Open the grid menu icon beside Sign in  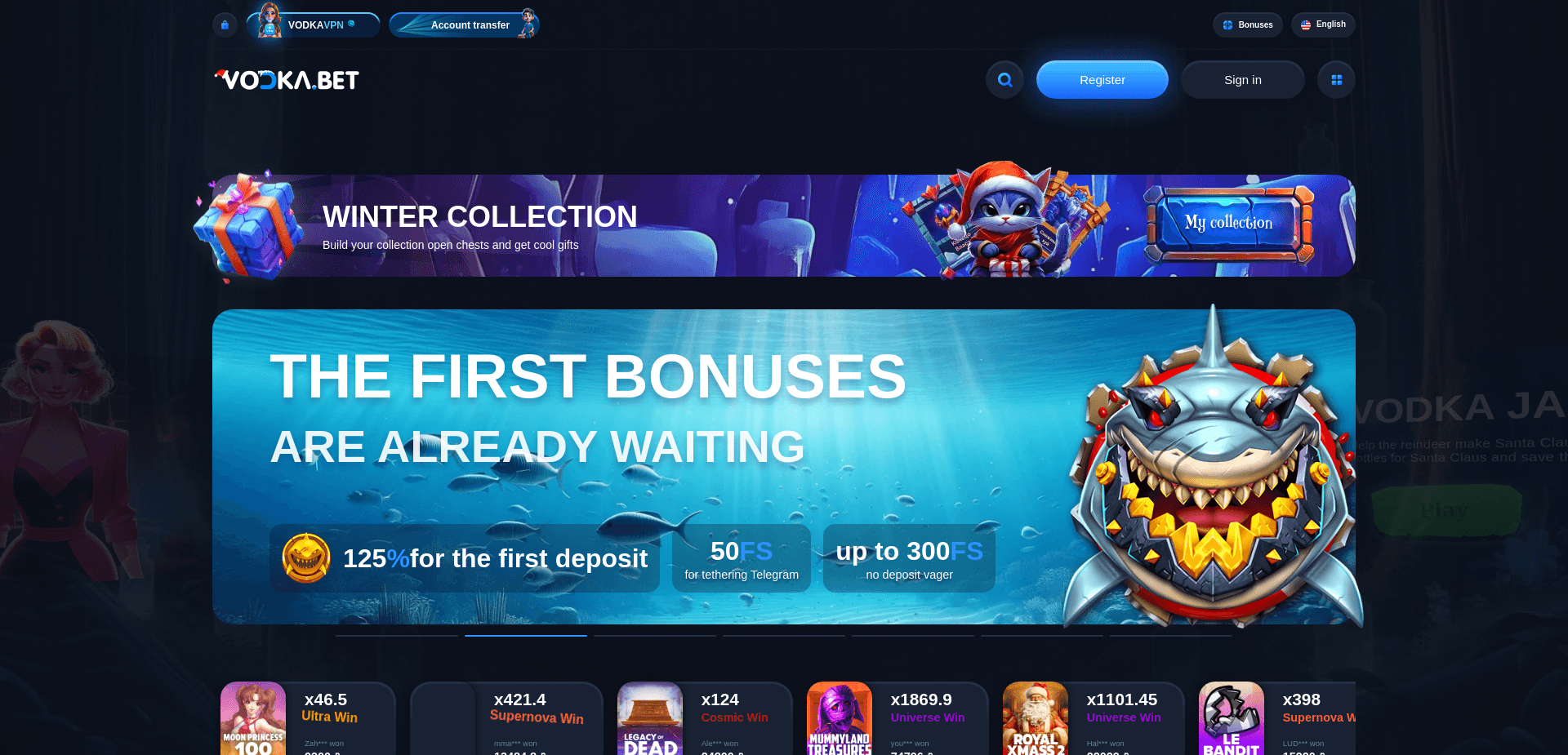[x=1336, y=80]
